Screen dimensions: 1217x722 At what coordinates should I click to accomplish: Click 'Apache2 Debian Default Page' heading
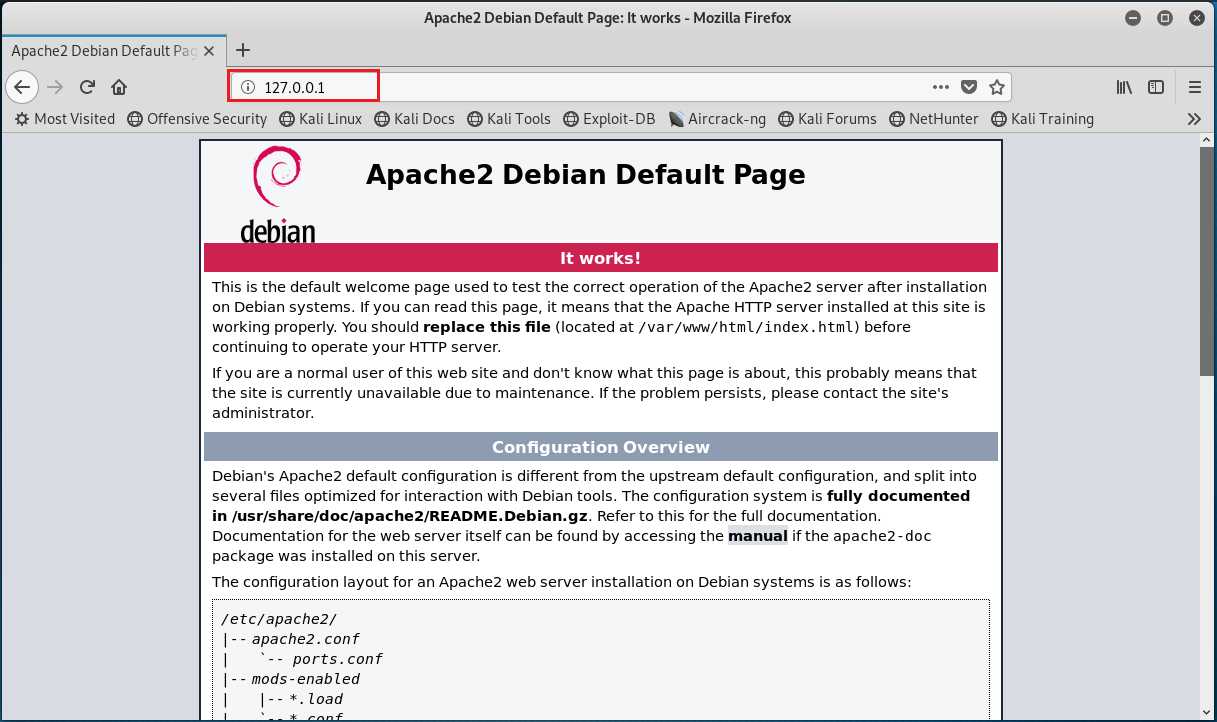585,175
